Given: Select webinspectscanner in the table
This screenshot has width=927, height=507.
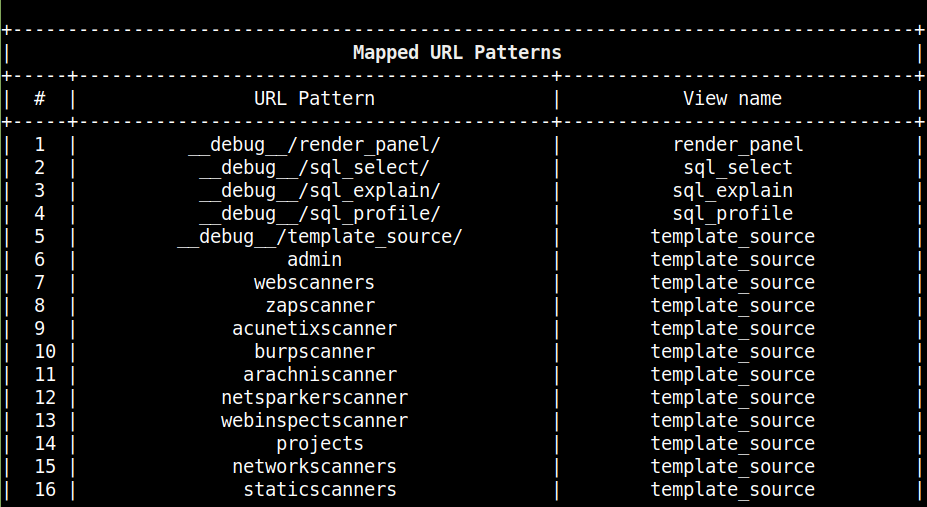Looking at the screenshot, I should click(x=315, y=421).
